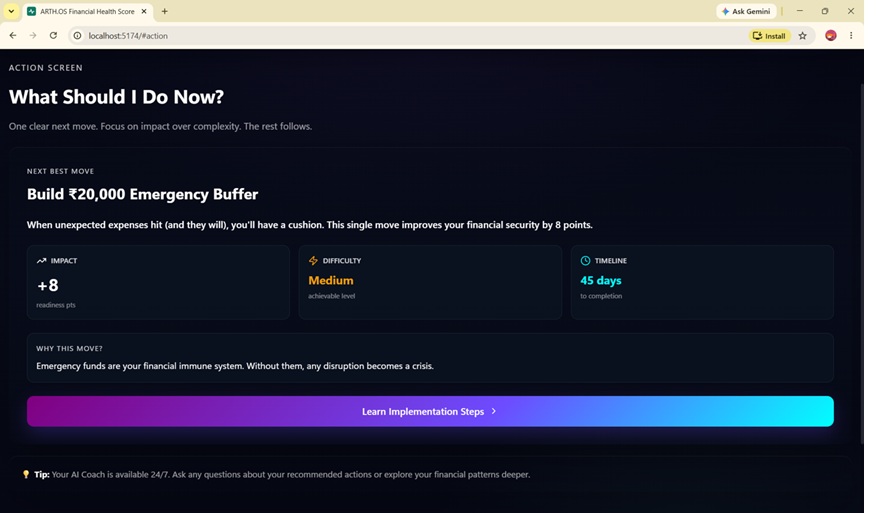Click the Impact trend arrow icon
The height and width of the screenshot is (513, 880).
pos(41,260)
